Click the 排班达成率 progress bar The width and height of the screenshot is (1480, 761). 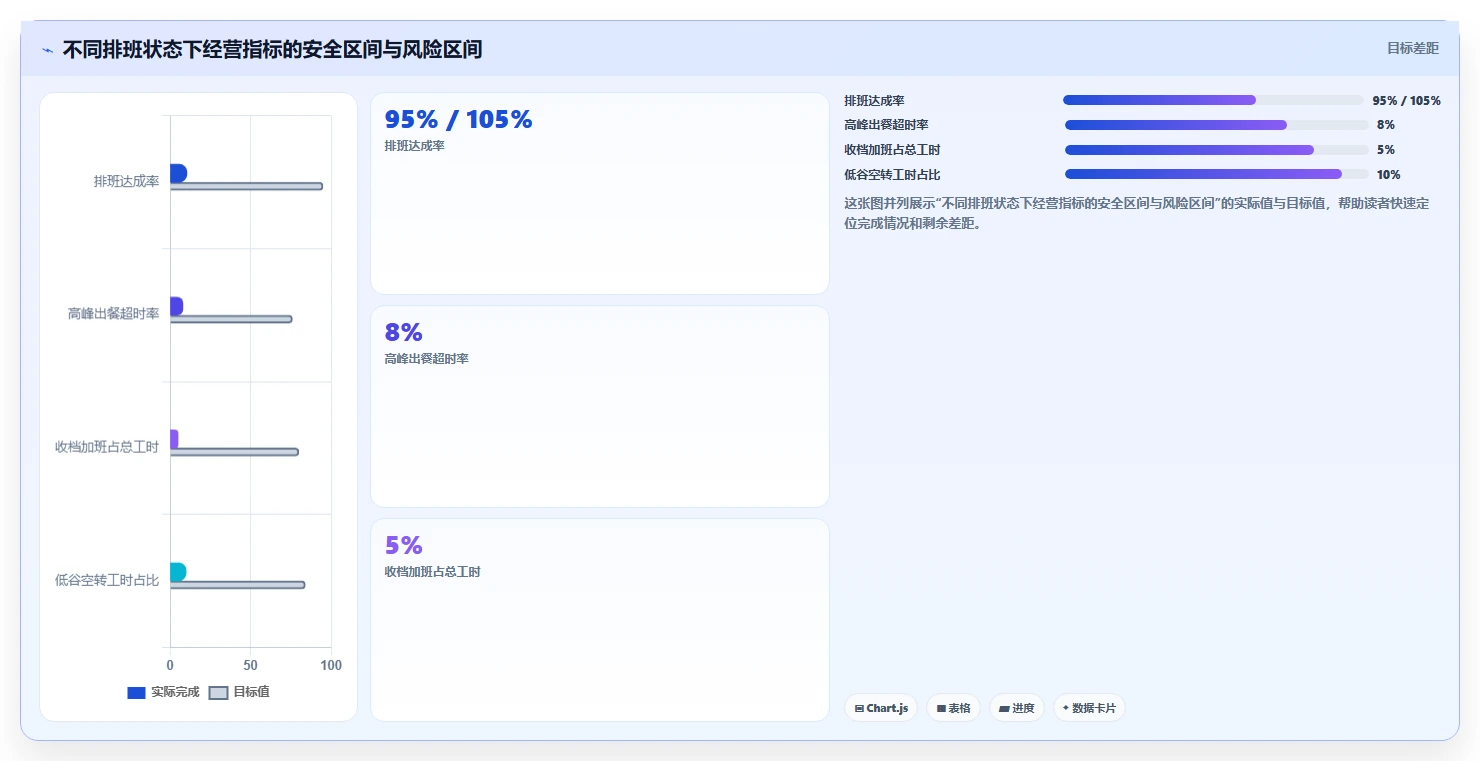[1213, 100]
